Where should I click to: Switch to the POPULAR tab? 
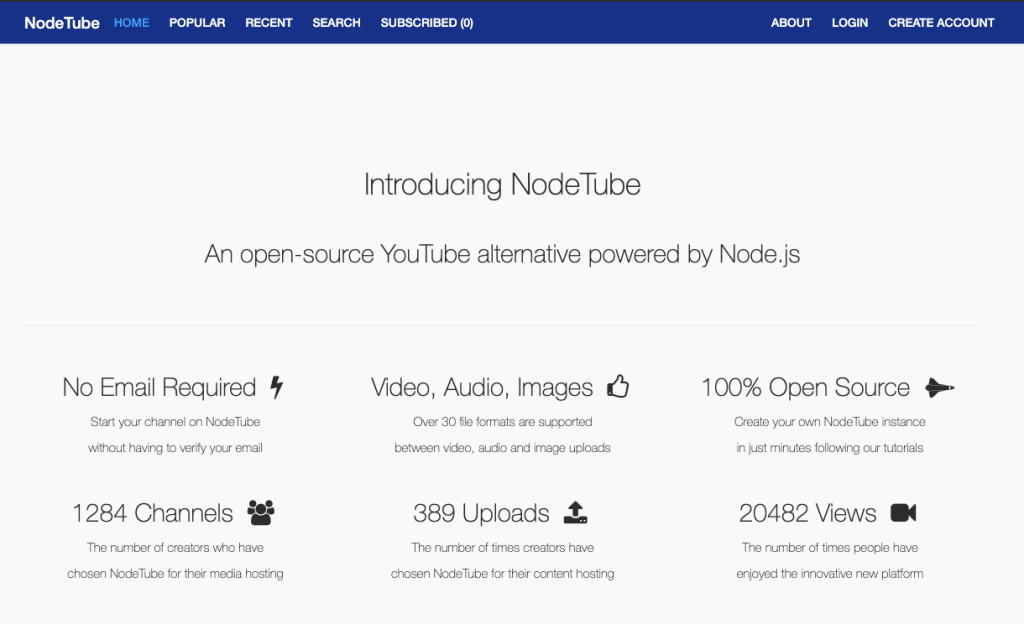(197, 22)
